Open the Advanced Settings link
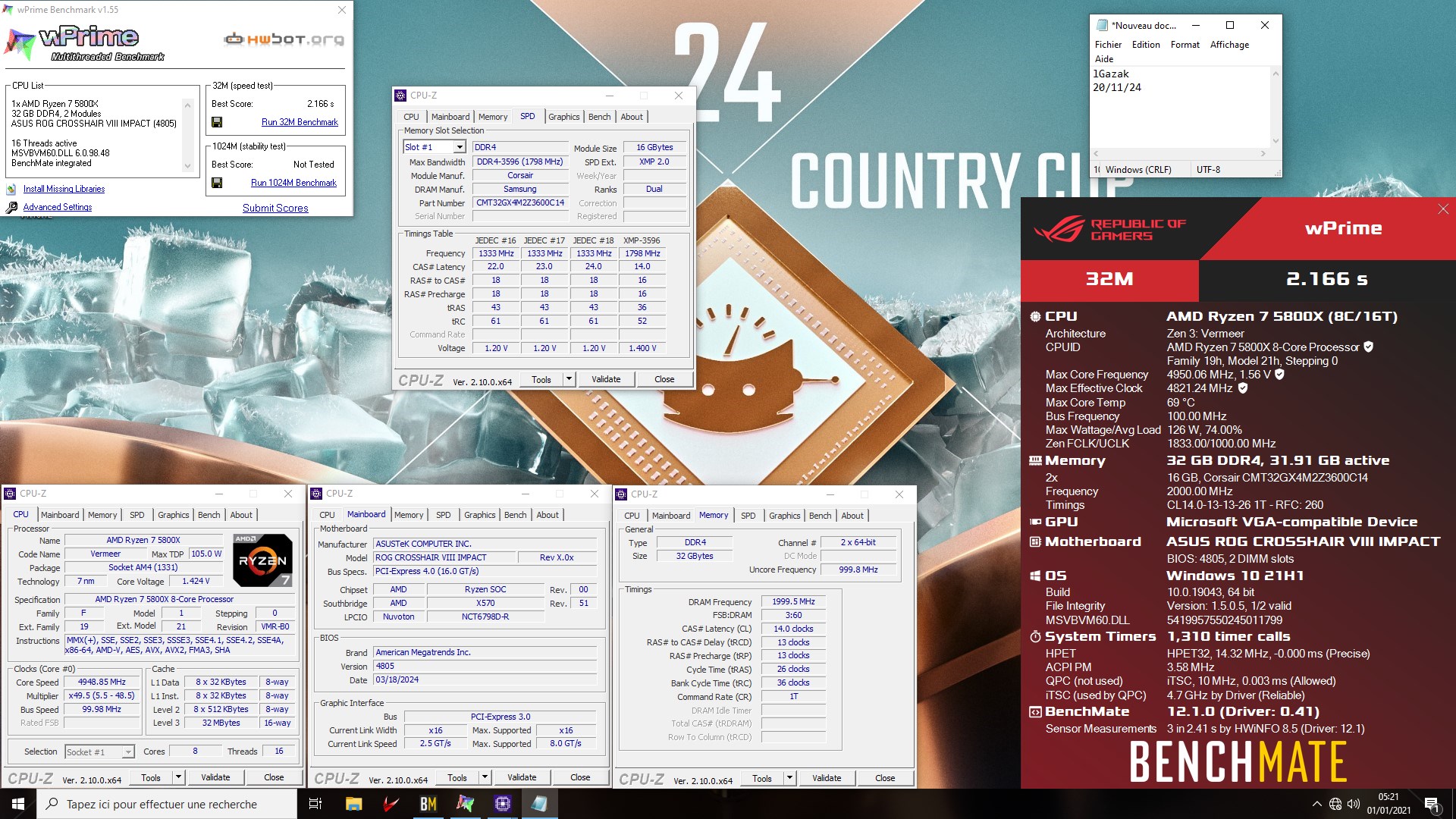 [58, 207]
